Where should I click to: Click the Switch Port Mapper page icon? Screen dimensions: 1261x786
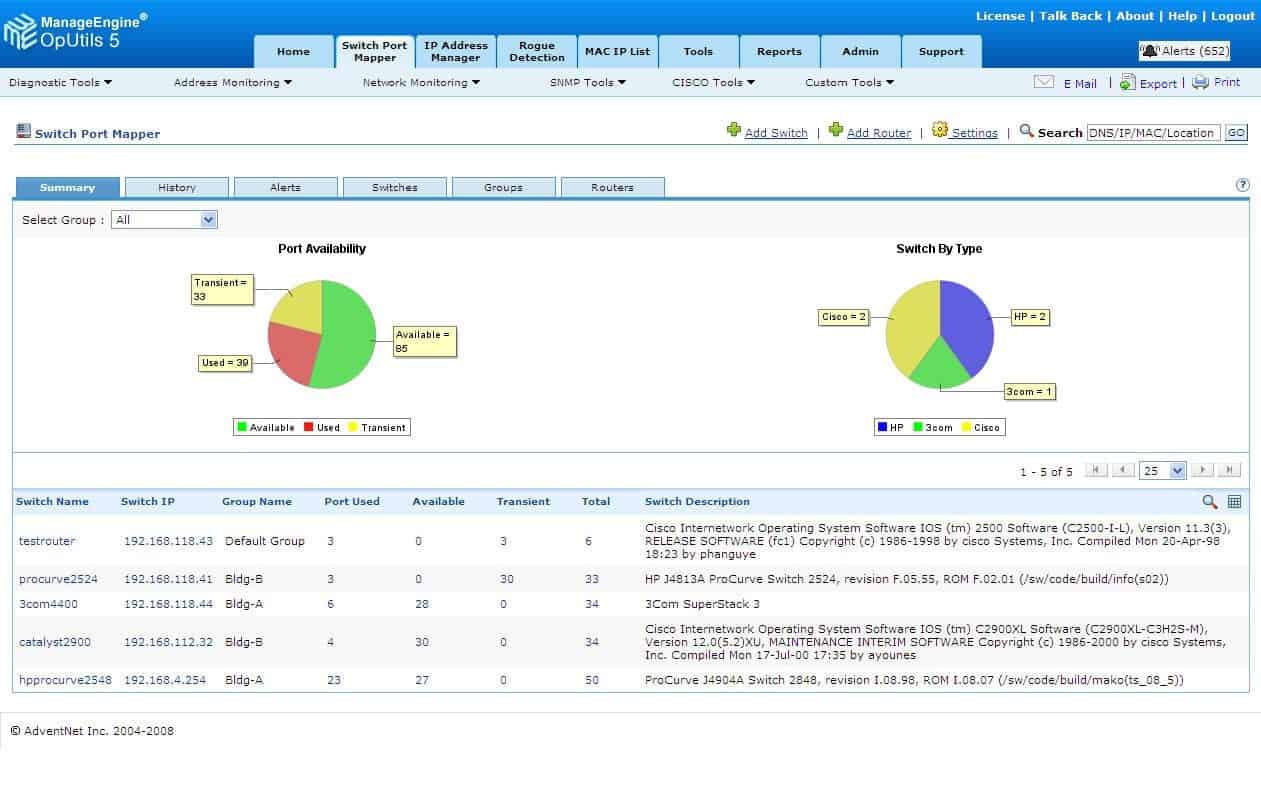(23, 131)
